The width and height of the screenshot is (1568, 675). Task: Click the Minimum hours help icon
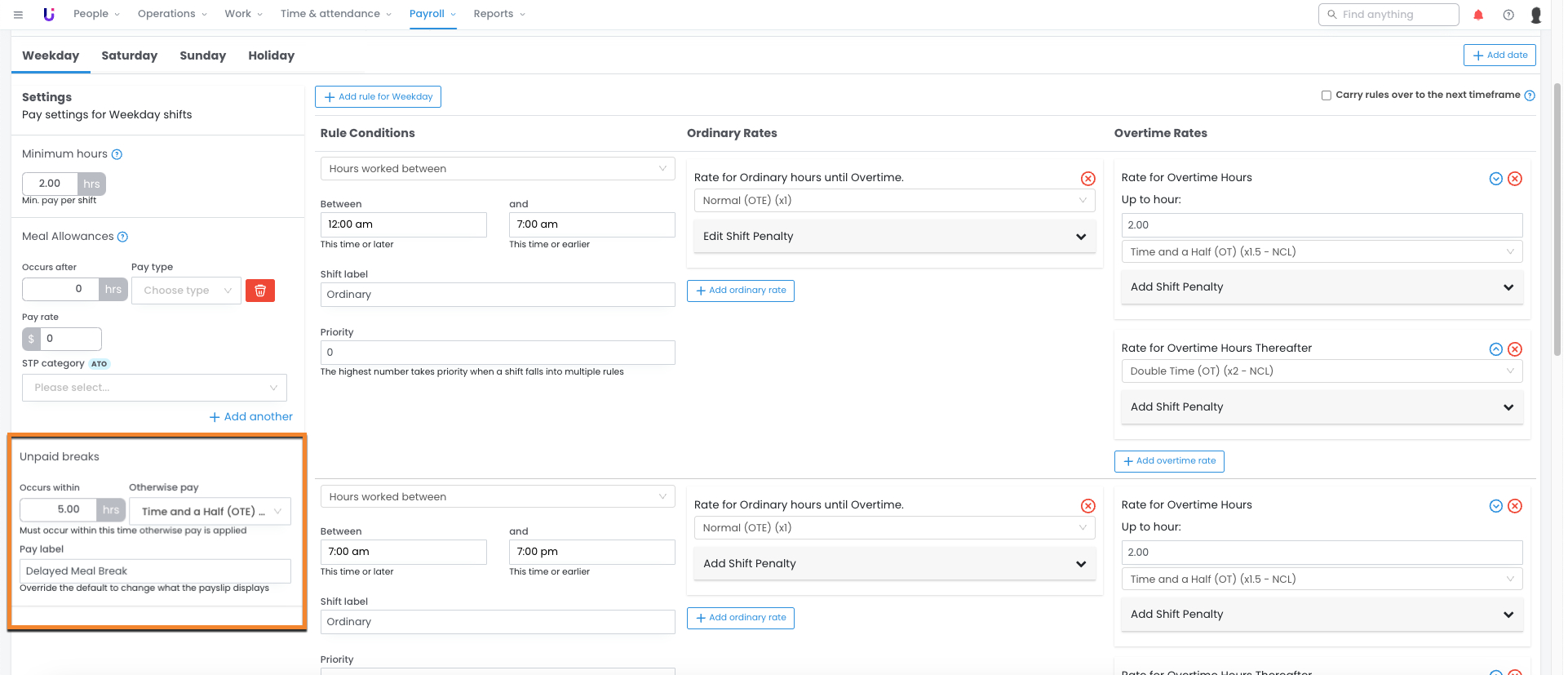[x=117, y=154]
